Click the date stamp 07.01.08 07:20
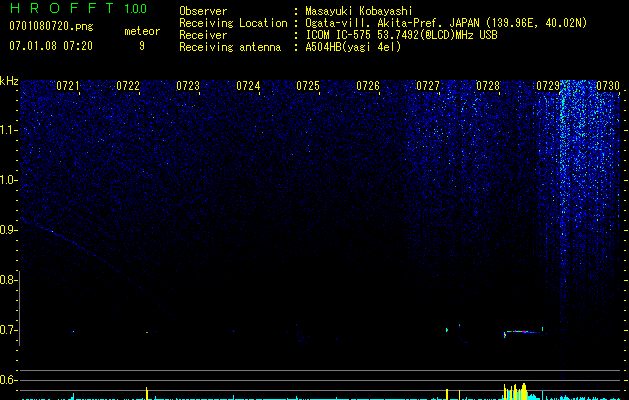This screenshot has width=629, height=400. pyautogui.click(x=51, y=46)
